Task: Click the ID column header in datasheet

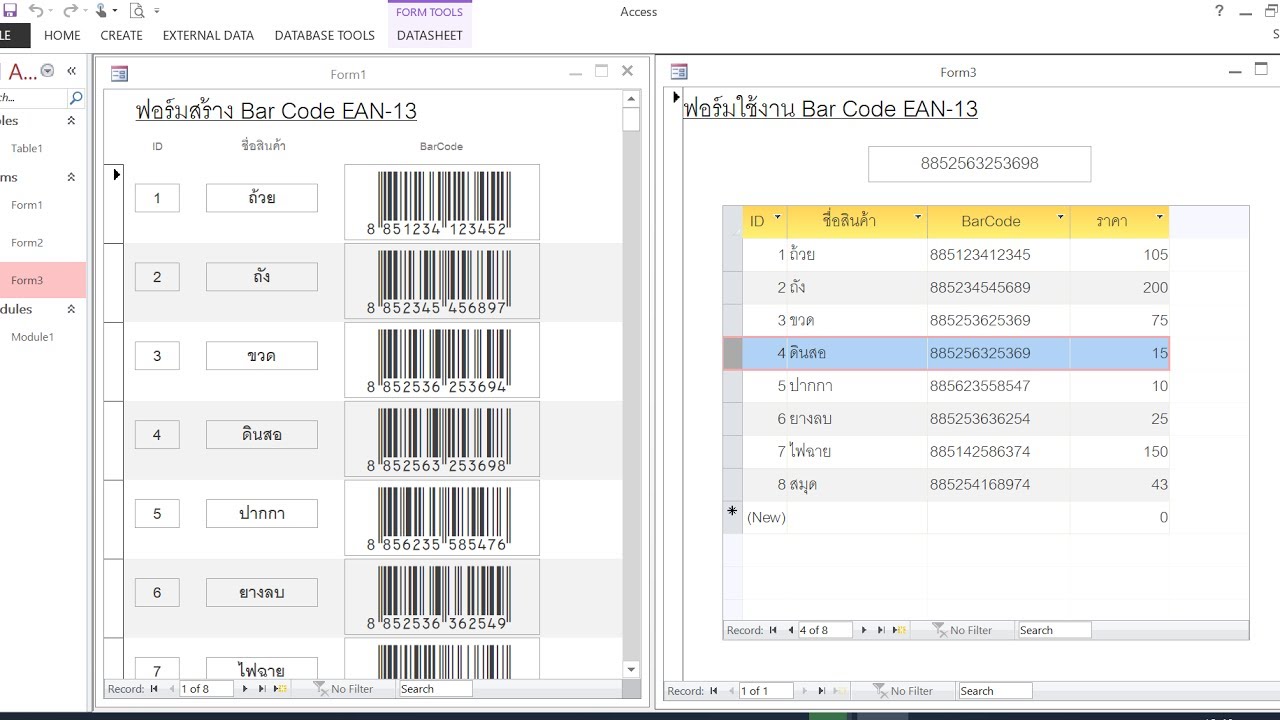Action: click(765, 221)
